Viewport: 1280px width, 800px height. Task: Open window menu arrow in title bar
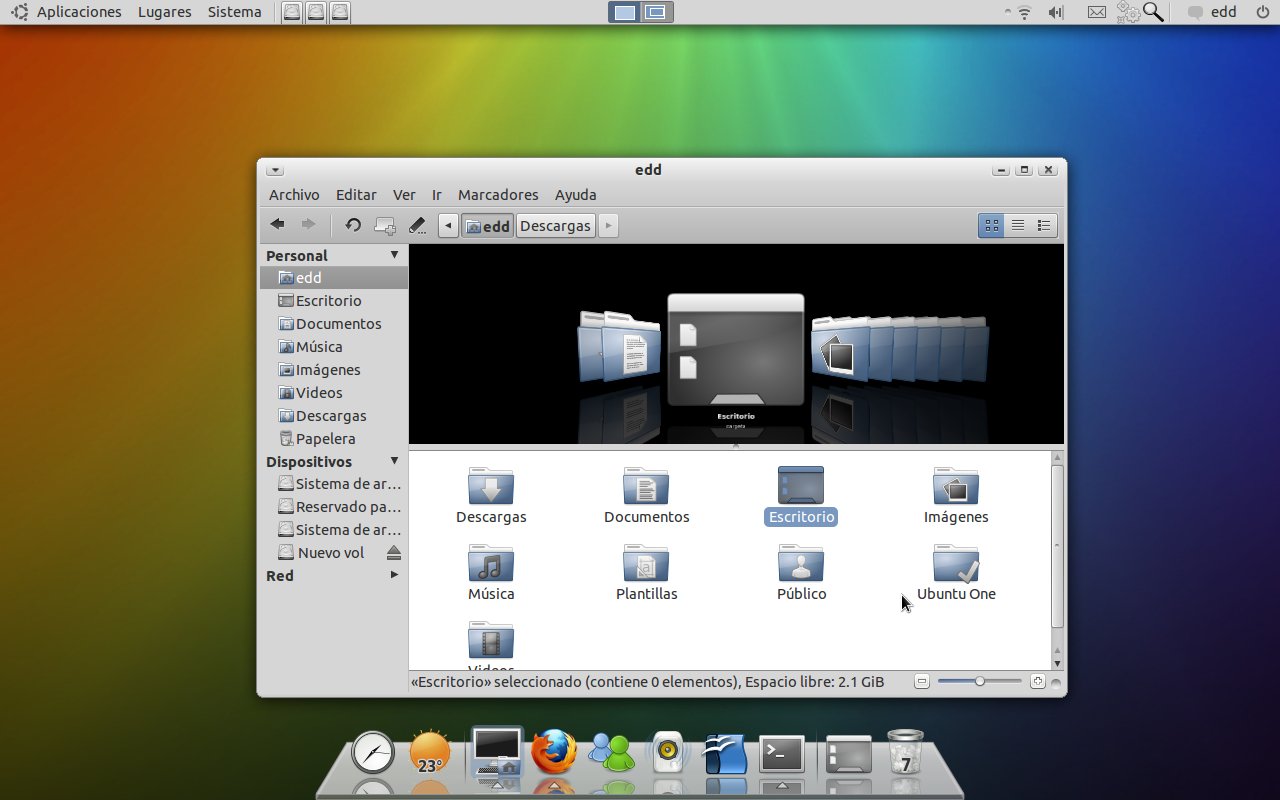pos(275,170)
